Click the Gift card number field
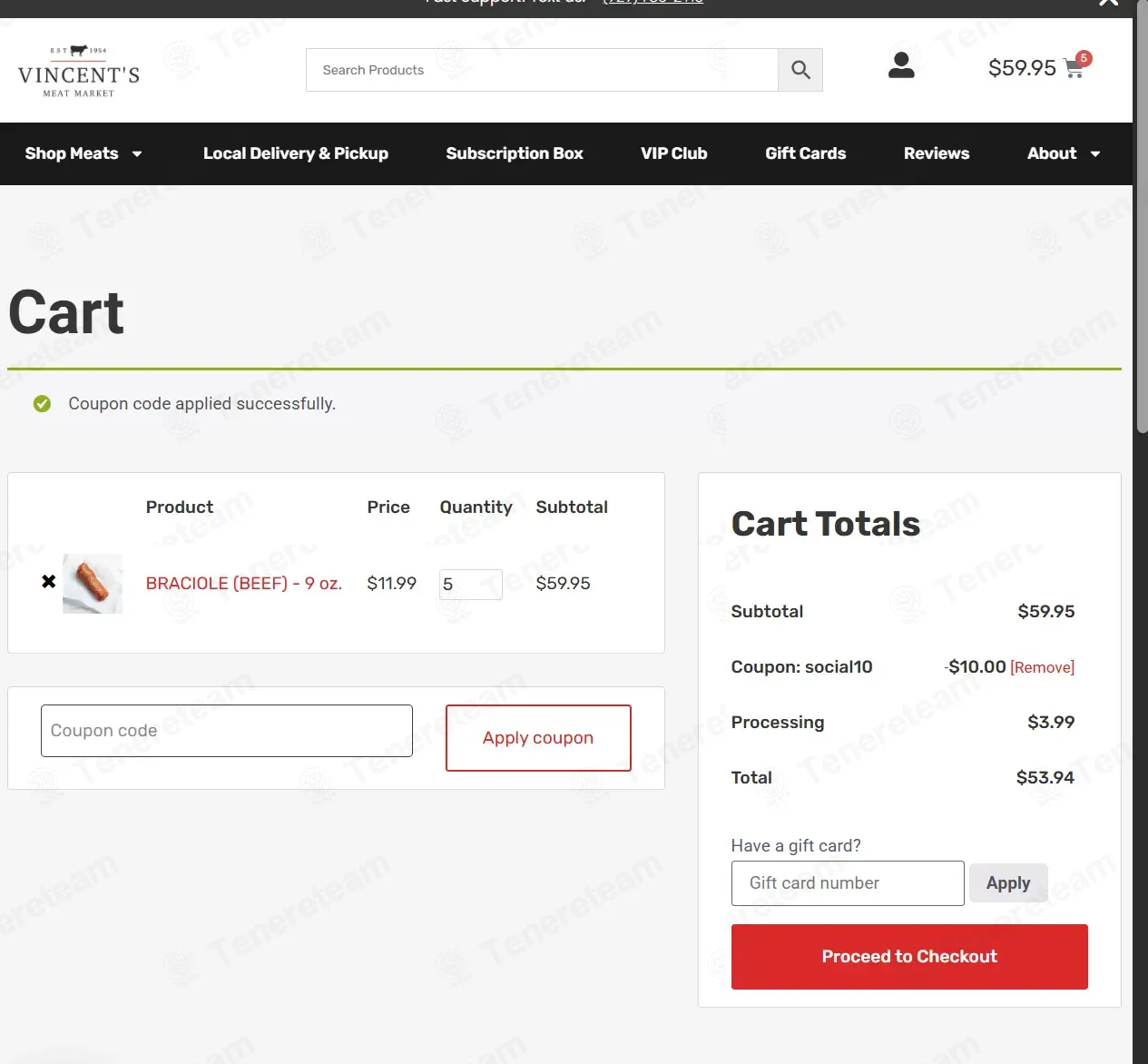Viewport: 1148px width, 1064px height. coord(848,883)
